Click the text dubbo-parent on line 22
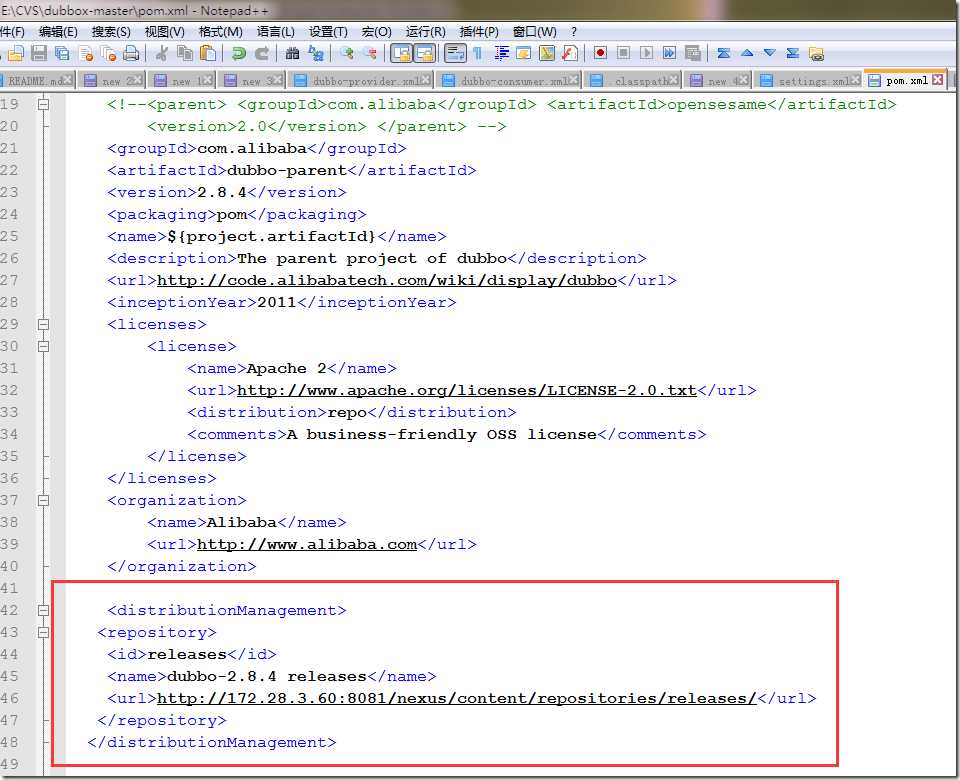This screenshot has height=780, width=960. tap(287, 170)
